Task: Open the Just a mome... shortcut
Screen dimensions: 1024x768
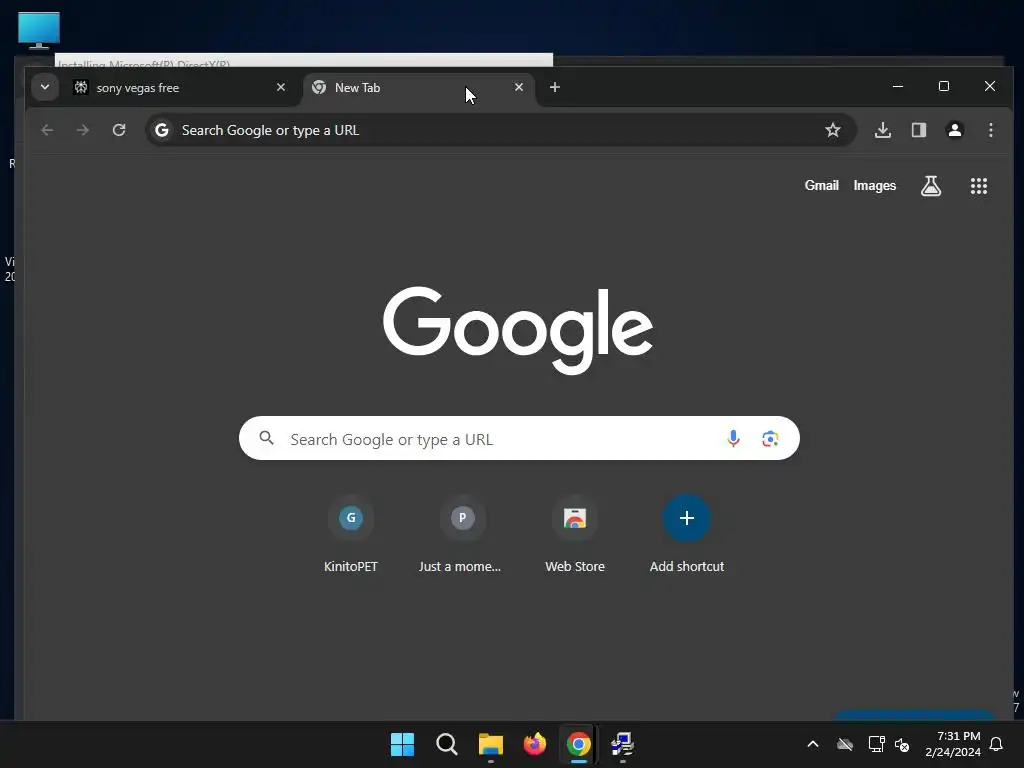Action: (x=462, y=534)
